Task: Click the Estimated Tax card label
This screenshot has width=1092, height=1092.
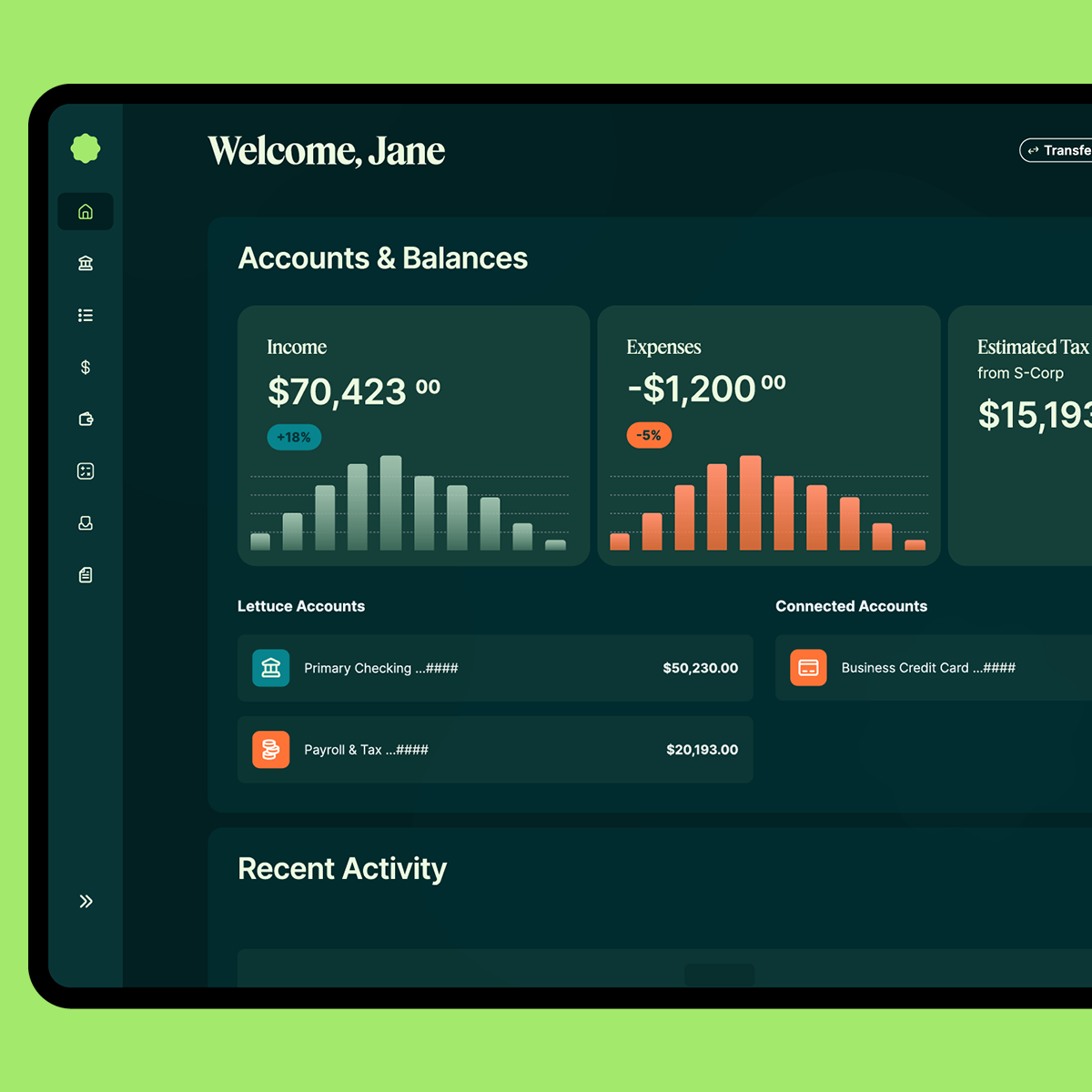Action: click(1034, 347)
